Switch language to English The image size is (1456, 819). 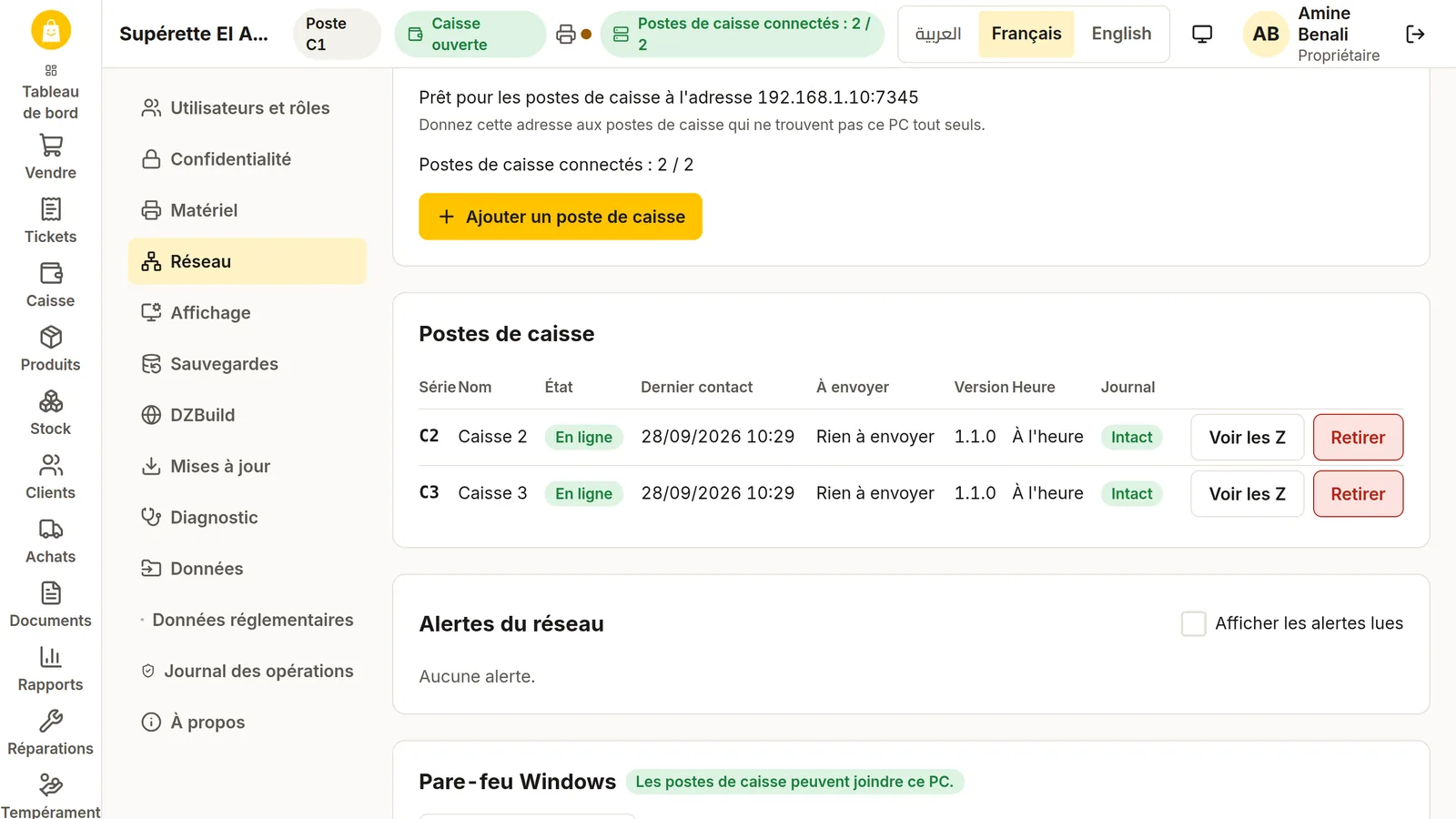pyautogui.click(x=1121, y=34)
